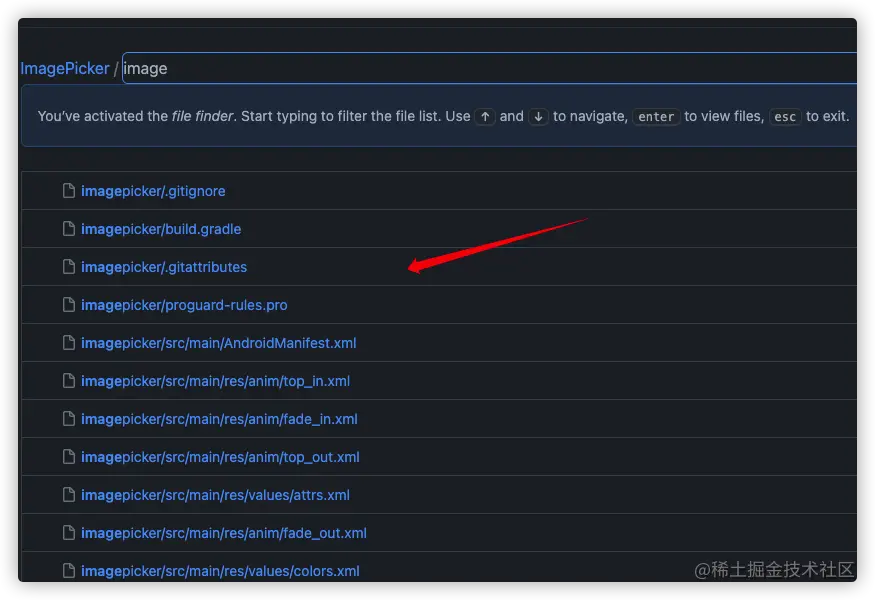Open the values/attrs.xml file link
Screen dimensions: 875x600
pos(215,495)
